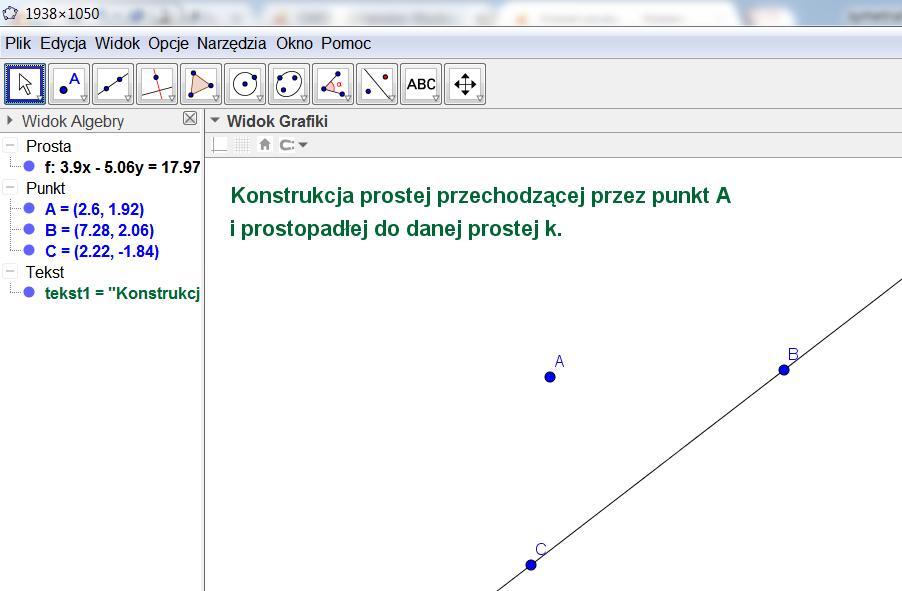
Task: Click point B on the line
Action: click(784, 370)
